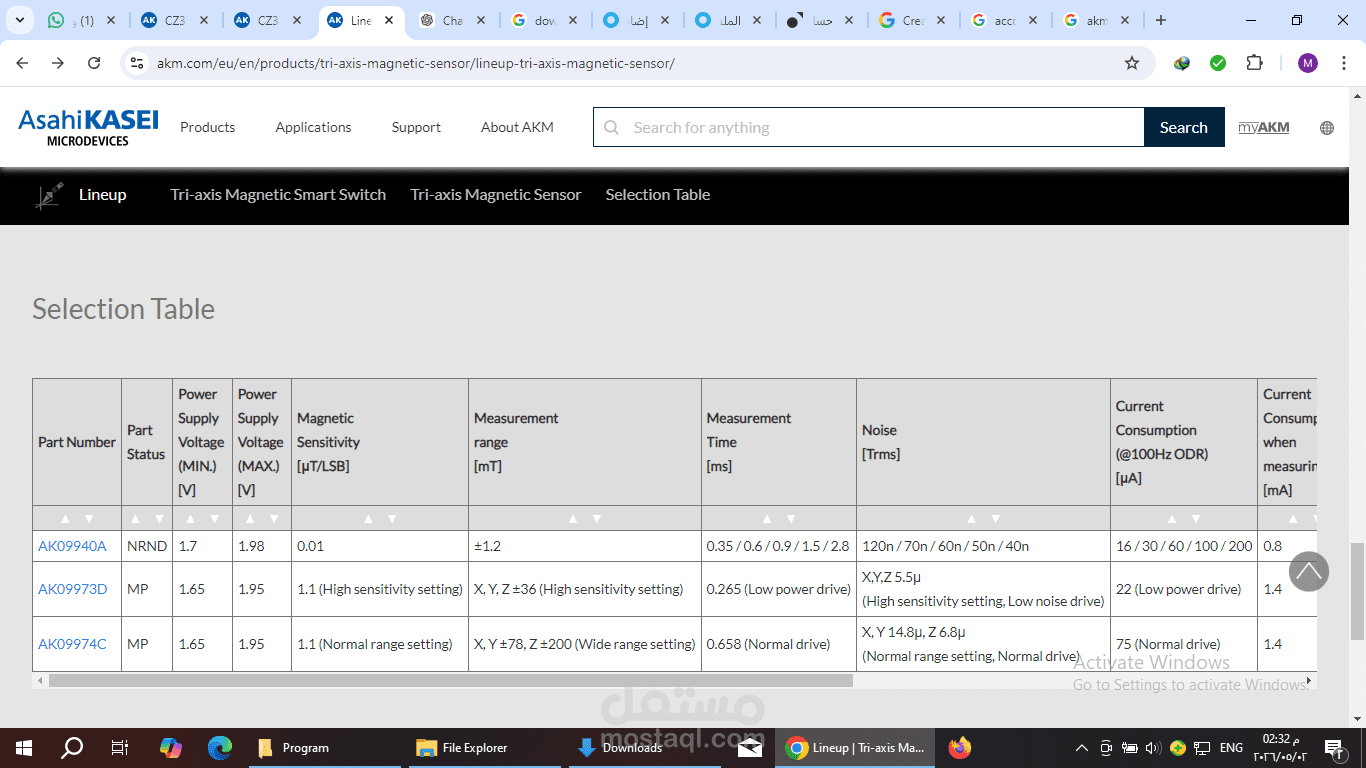Open the Downloads taskbar window
The height and width of the screenshot is (768, 1366).
(x=645, y=747)
